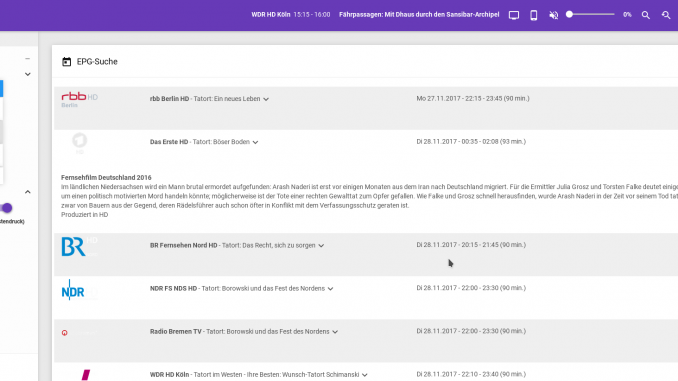Click the BR Fernsehen channel logo
This screenshot has height=381, width=678.
coord(79,247)
